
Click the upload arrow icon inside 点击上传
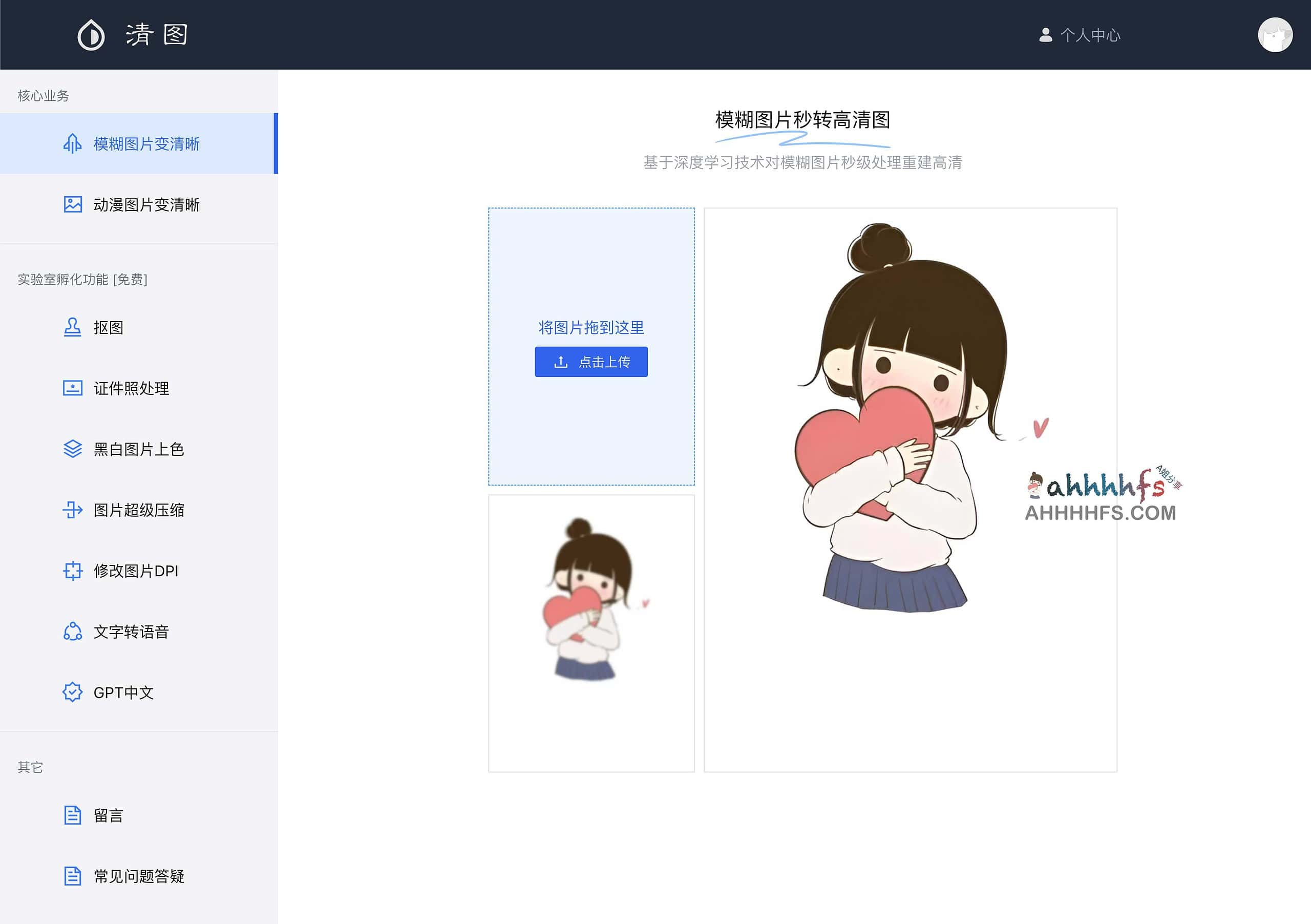tap(560, 362)
